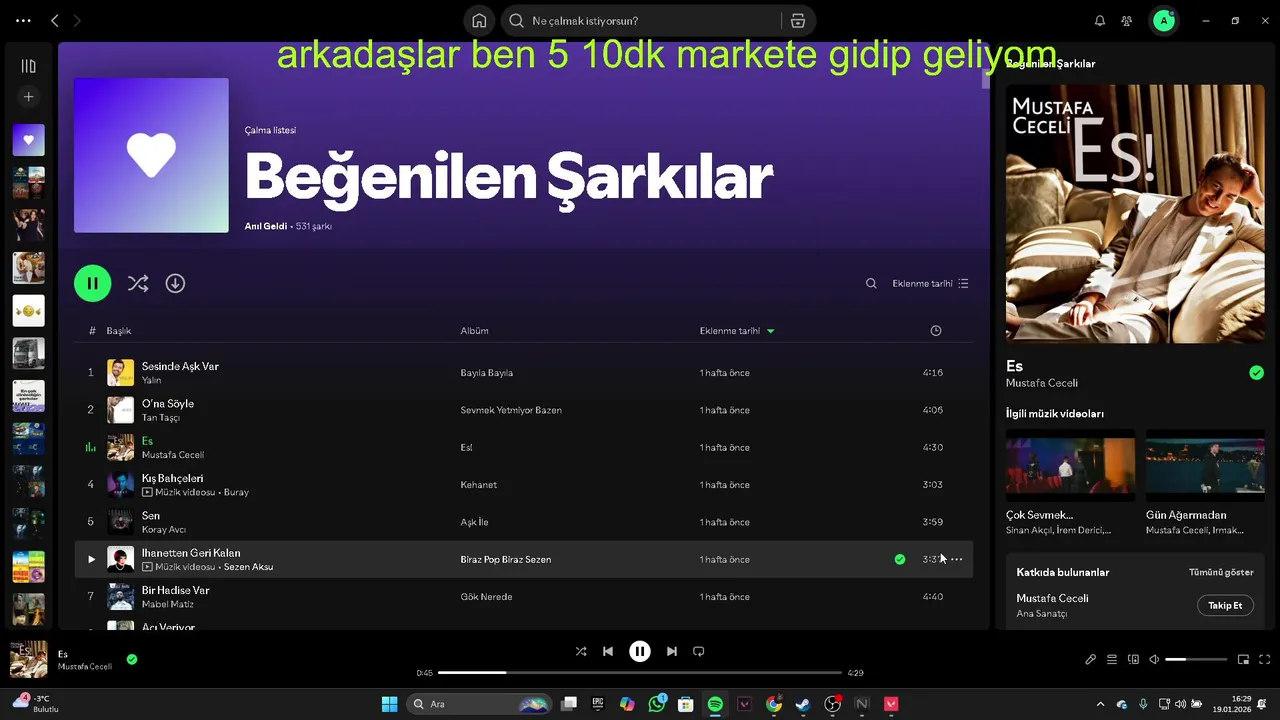Go to Spotify Home via house icon
Image resolution: width=1280 pixels, height=720 pixels.
click(x=479, y=21)
